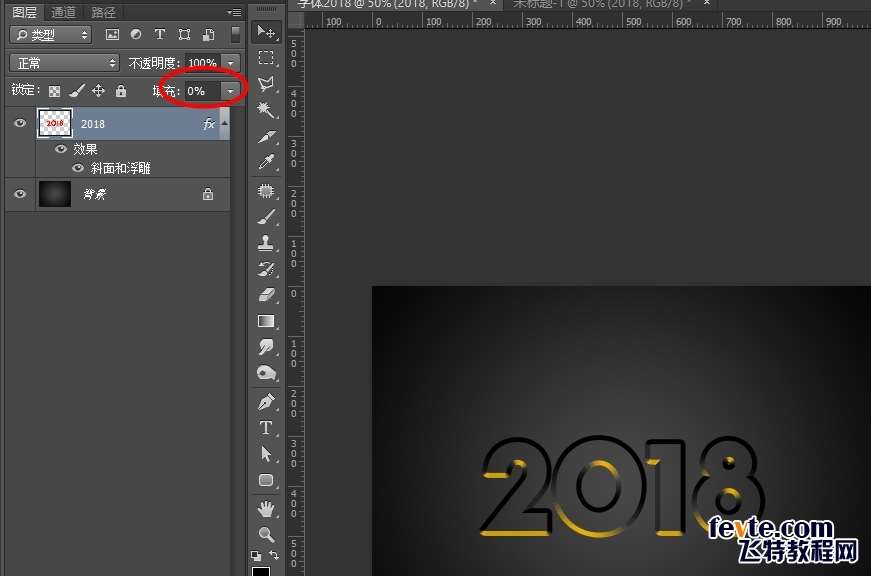The height and width of the screenshot is (576, 871).
Task: Switch to 字体2018 document tab
Action: [x=387, y=4]
